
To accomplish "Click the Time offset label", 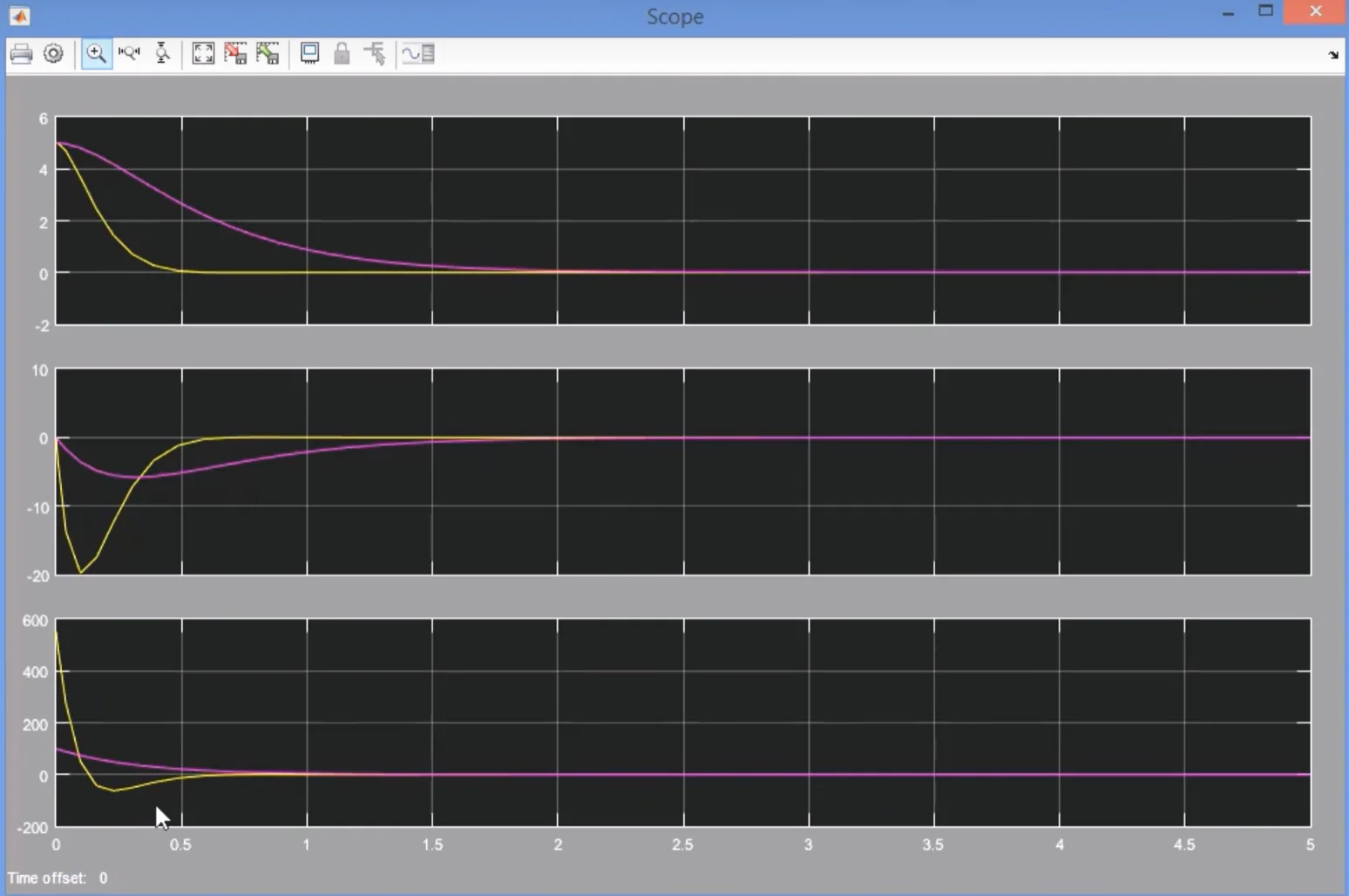I will 47,878.
